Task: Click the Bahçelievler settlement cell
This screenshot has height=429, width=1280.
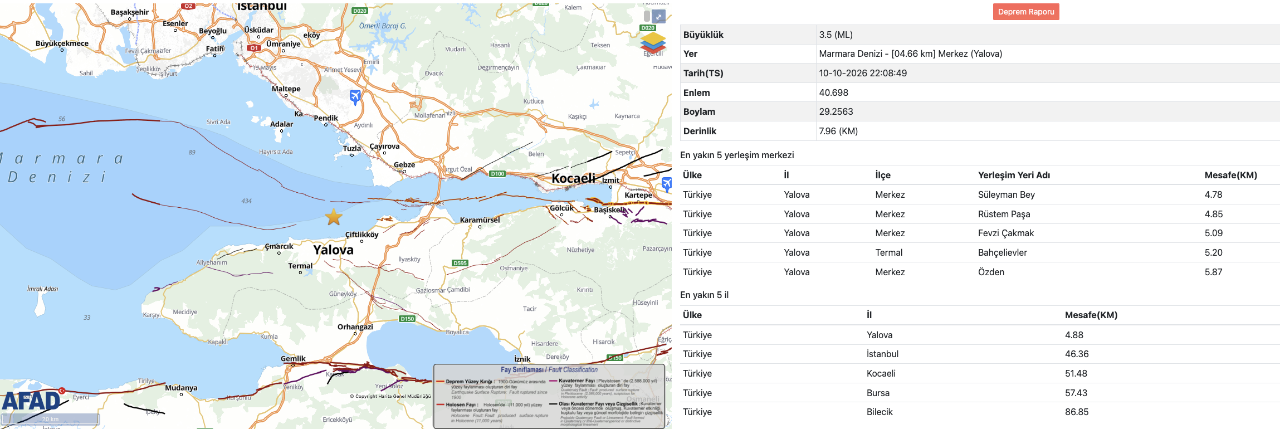Action: [x=1002, y=253]
